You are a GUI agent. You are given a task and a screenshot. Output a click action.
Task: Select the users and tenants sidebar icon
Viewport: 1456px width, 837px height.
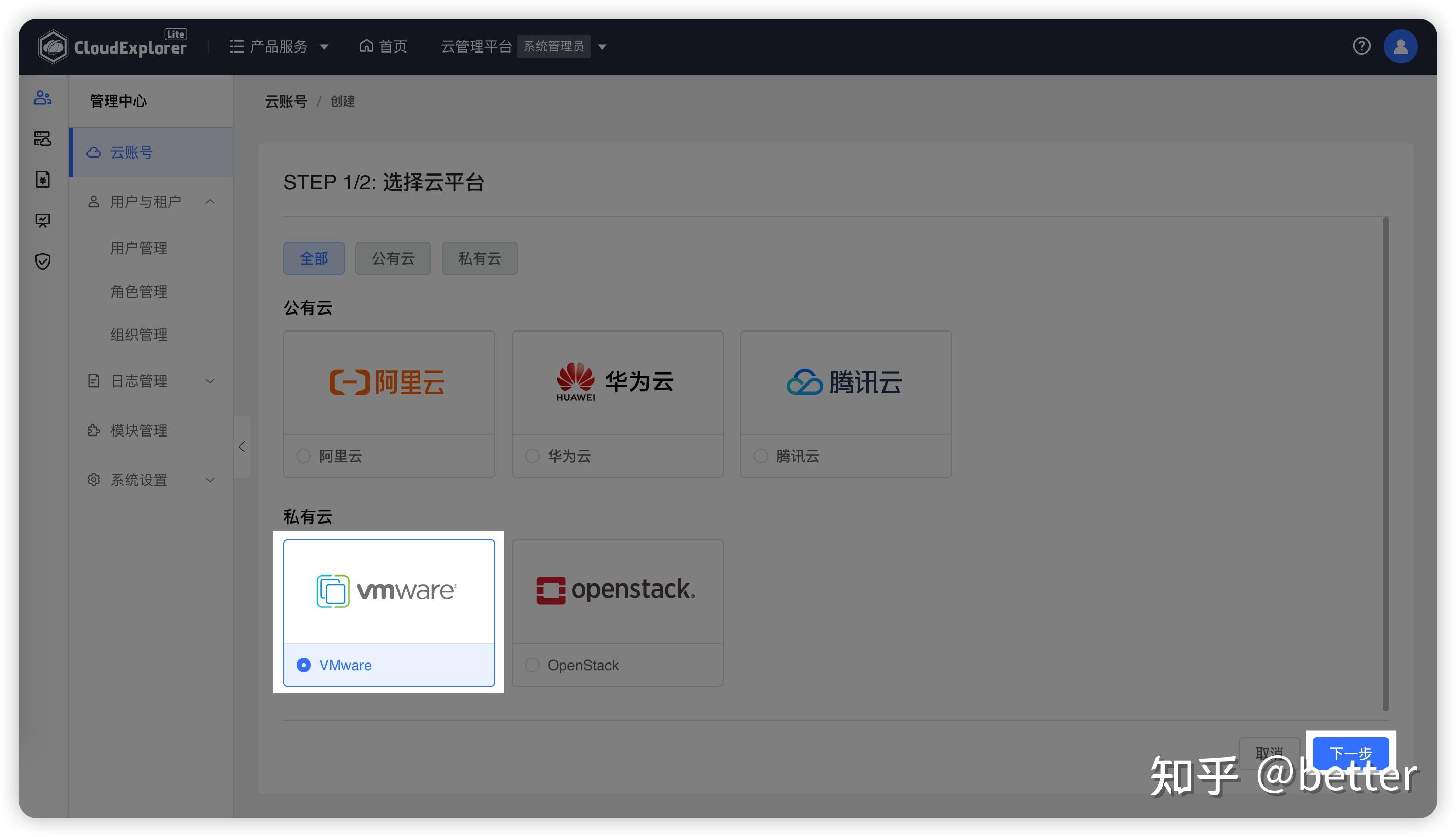coord(43,98)
